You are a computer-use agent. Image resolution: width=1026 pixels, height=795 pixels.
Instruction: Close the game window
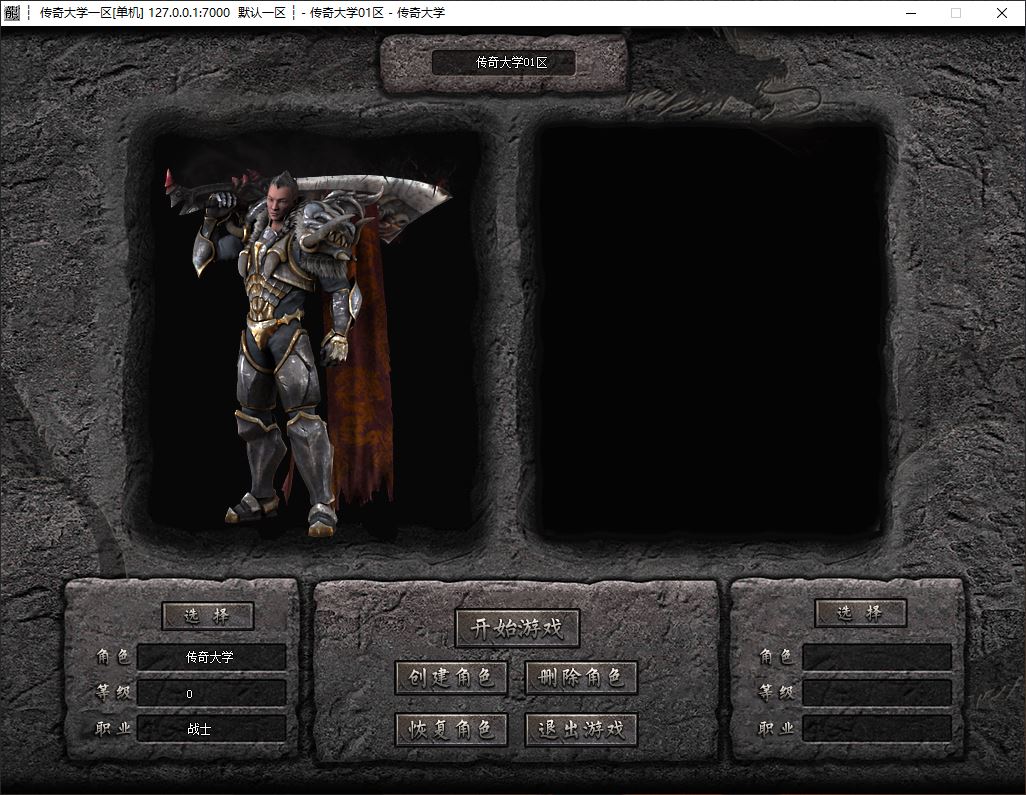pyautogui.click(x=1002, y=12)
